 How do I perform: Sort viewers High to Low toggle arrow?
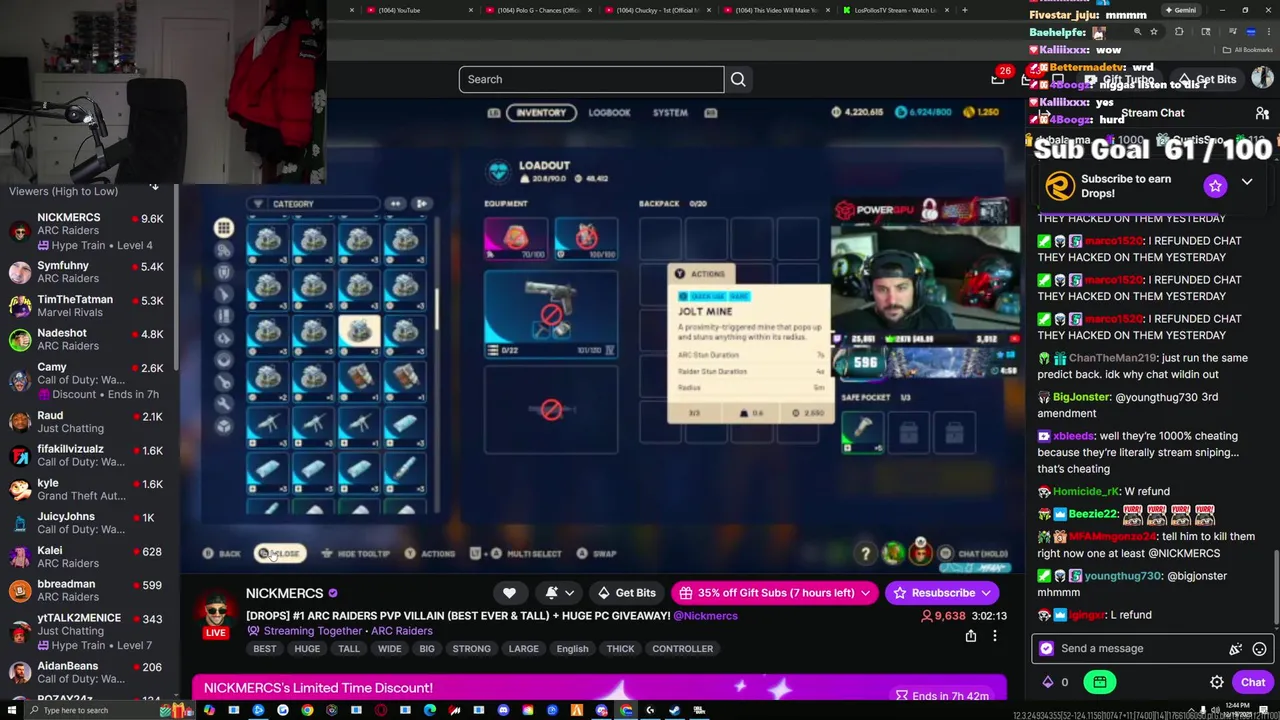coord(154,187)
